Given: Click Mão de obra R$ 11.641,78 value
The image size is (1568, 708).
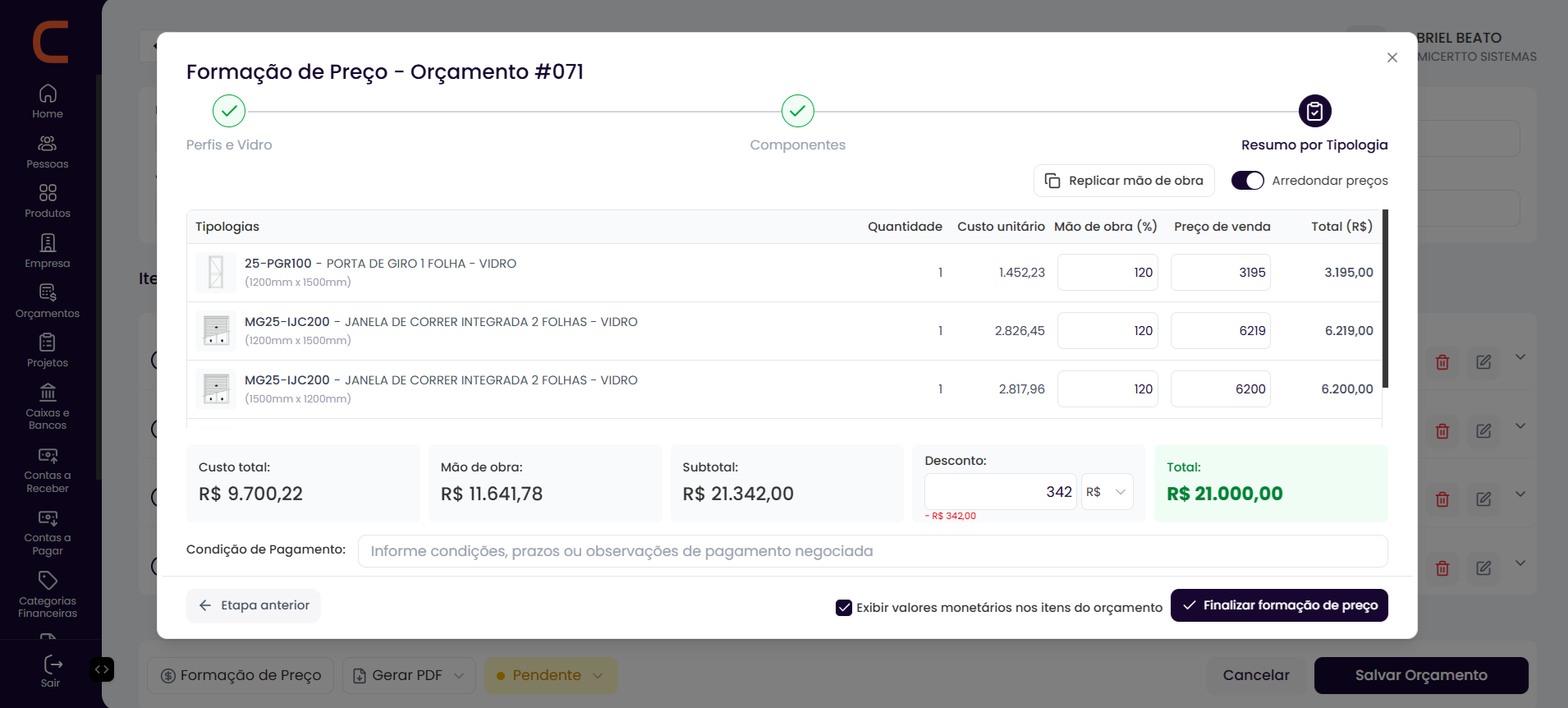Looking at the screenshot, I should 492,494.
